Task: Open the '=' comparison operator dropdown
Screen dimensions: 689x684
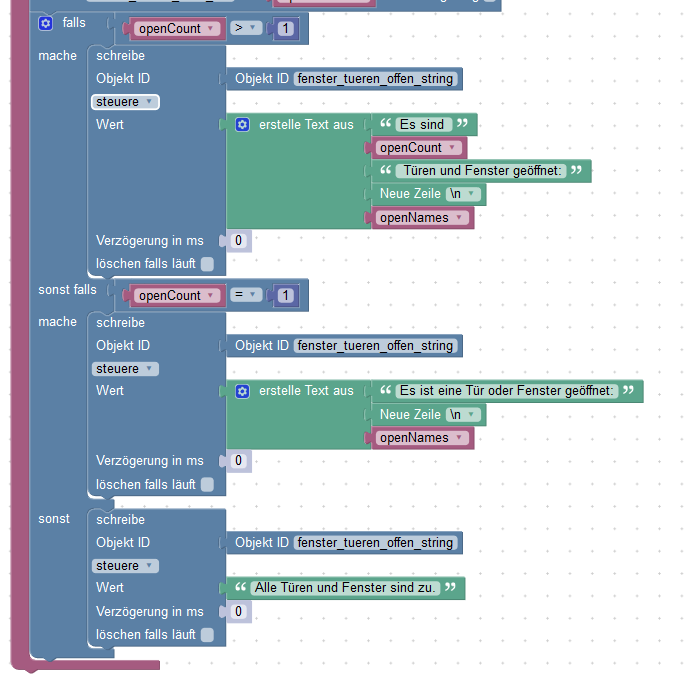Action: [x=244, y=295]
